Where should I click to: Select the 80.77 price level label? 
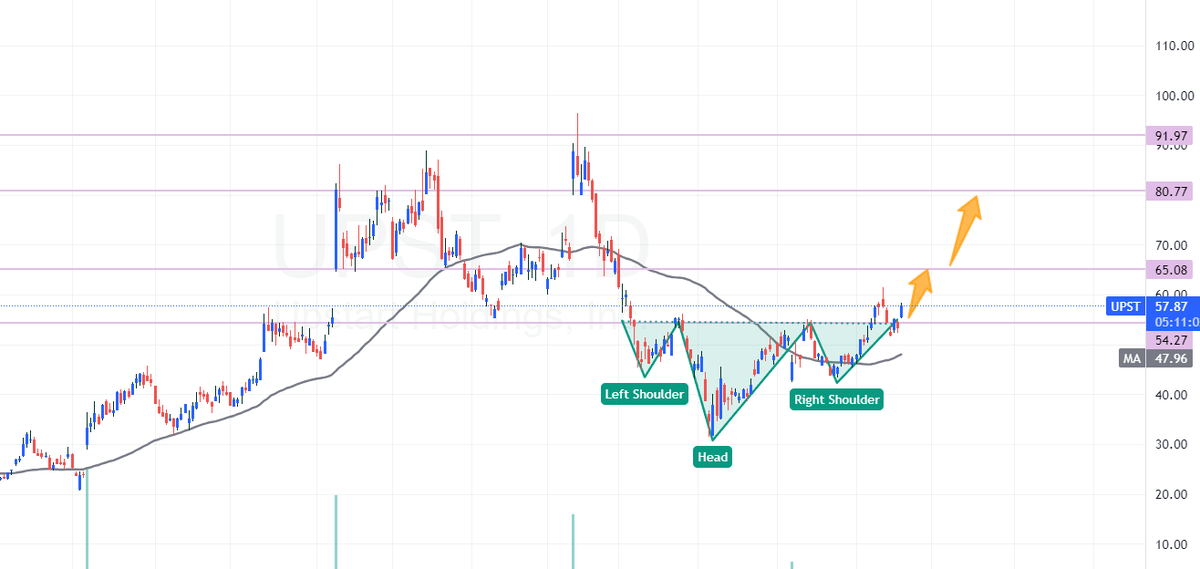coord(1172,190)
